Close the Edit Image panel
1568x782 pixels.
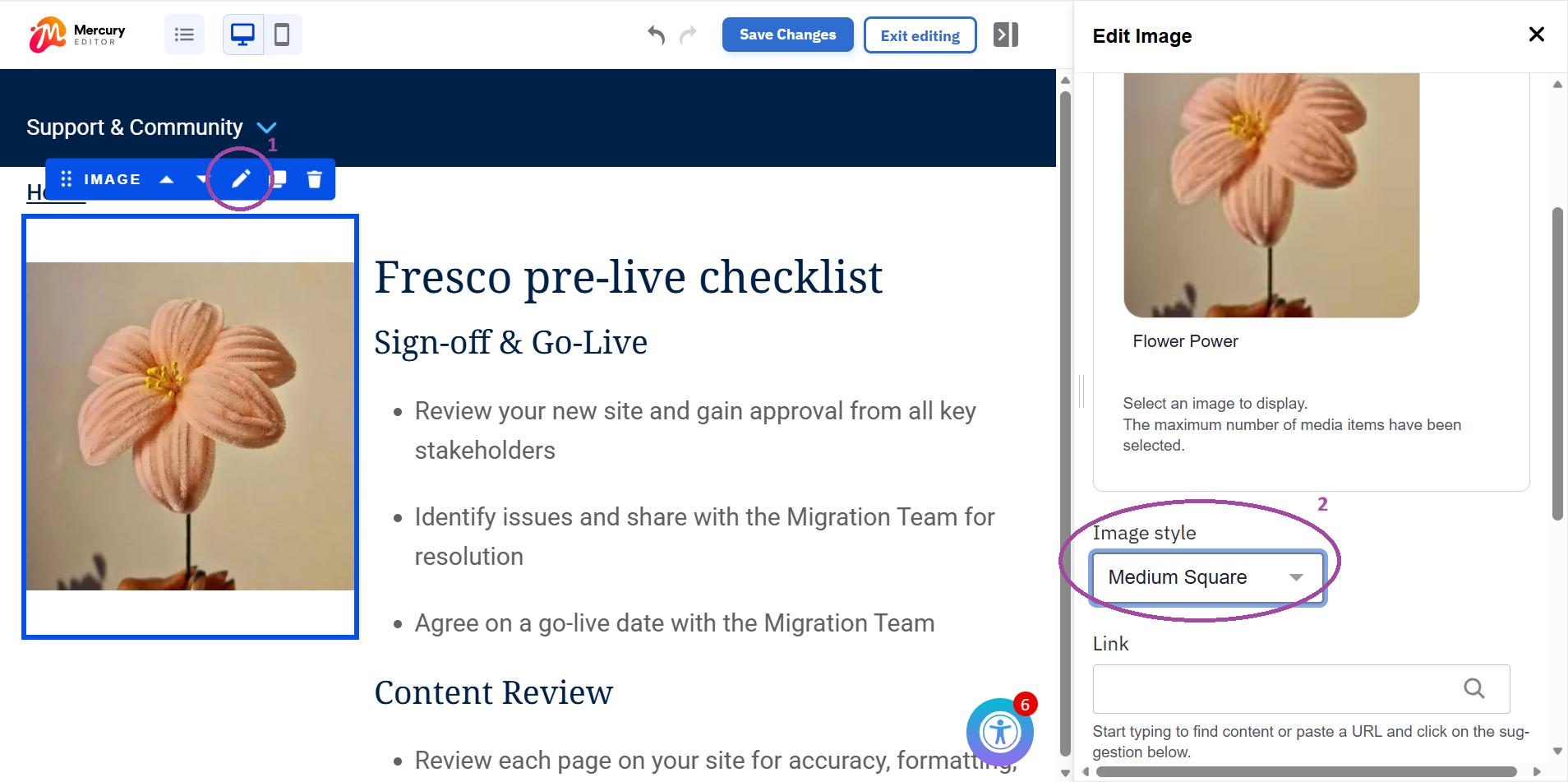pyautogui.click(x=1536, y=35)
